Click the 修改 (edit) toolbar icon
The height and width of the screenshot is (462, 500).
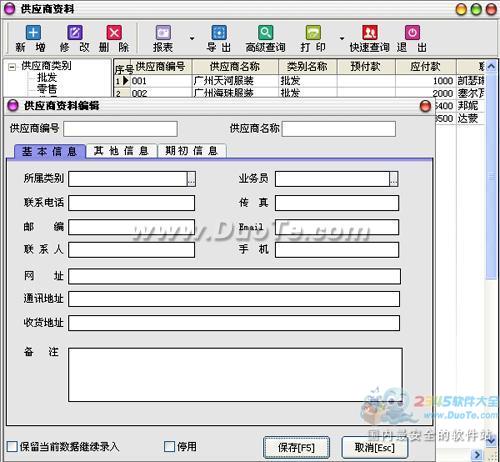pyautogui.click(x=75, y=33)
